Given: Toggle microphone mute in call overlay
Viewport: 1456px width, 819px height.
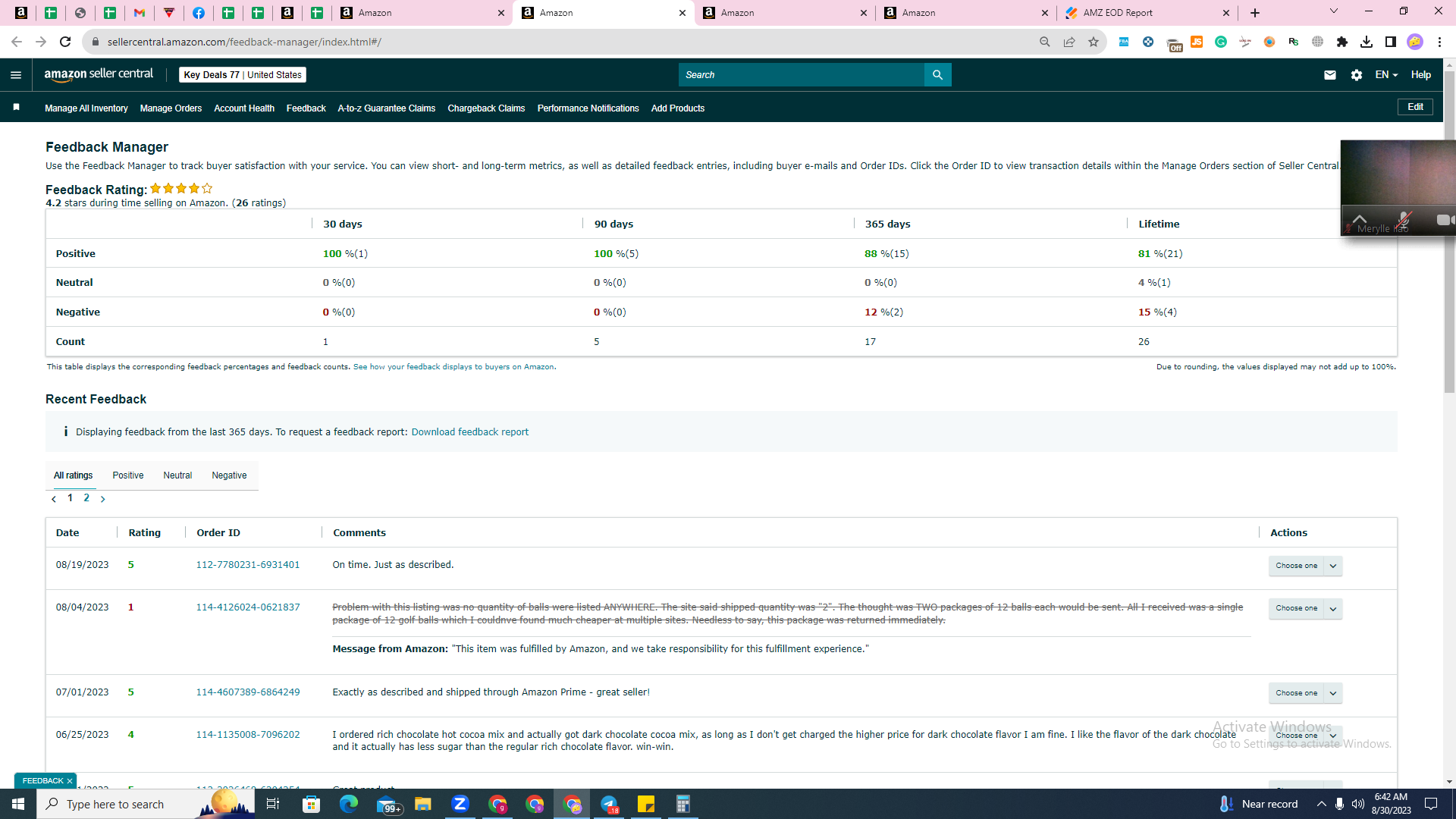Looking at the screenshot, I should (x=1404, y=220).
